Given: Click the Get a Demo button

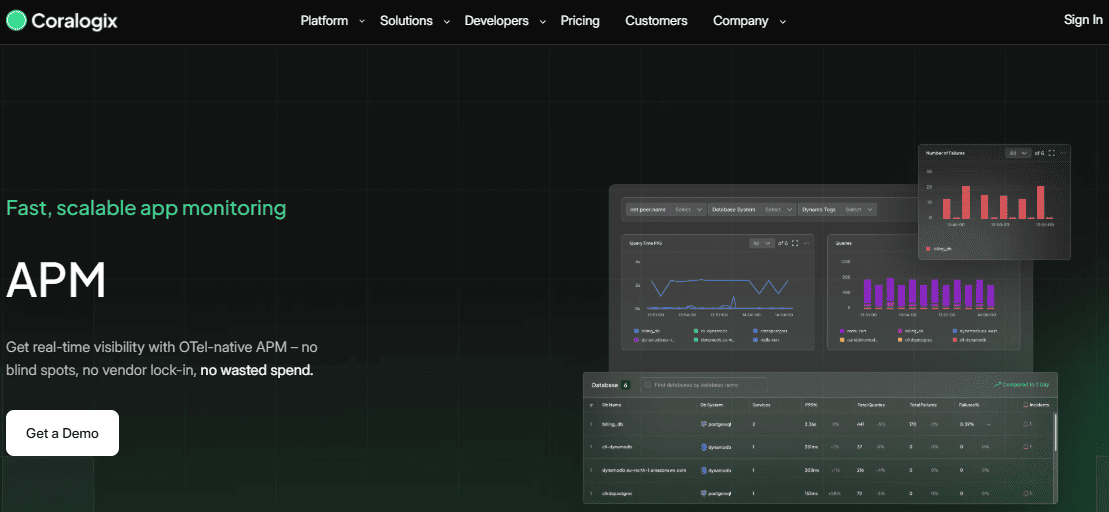Looking at the screenshot, I should (62, 433).
